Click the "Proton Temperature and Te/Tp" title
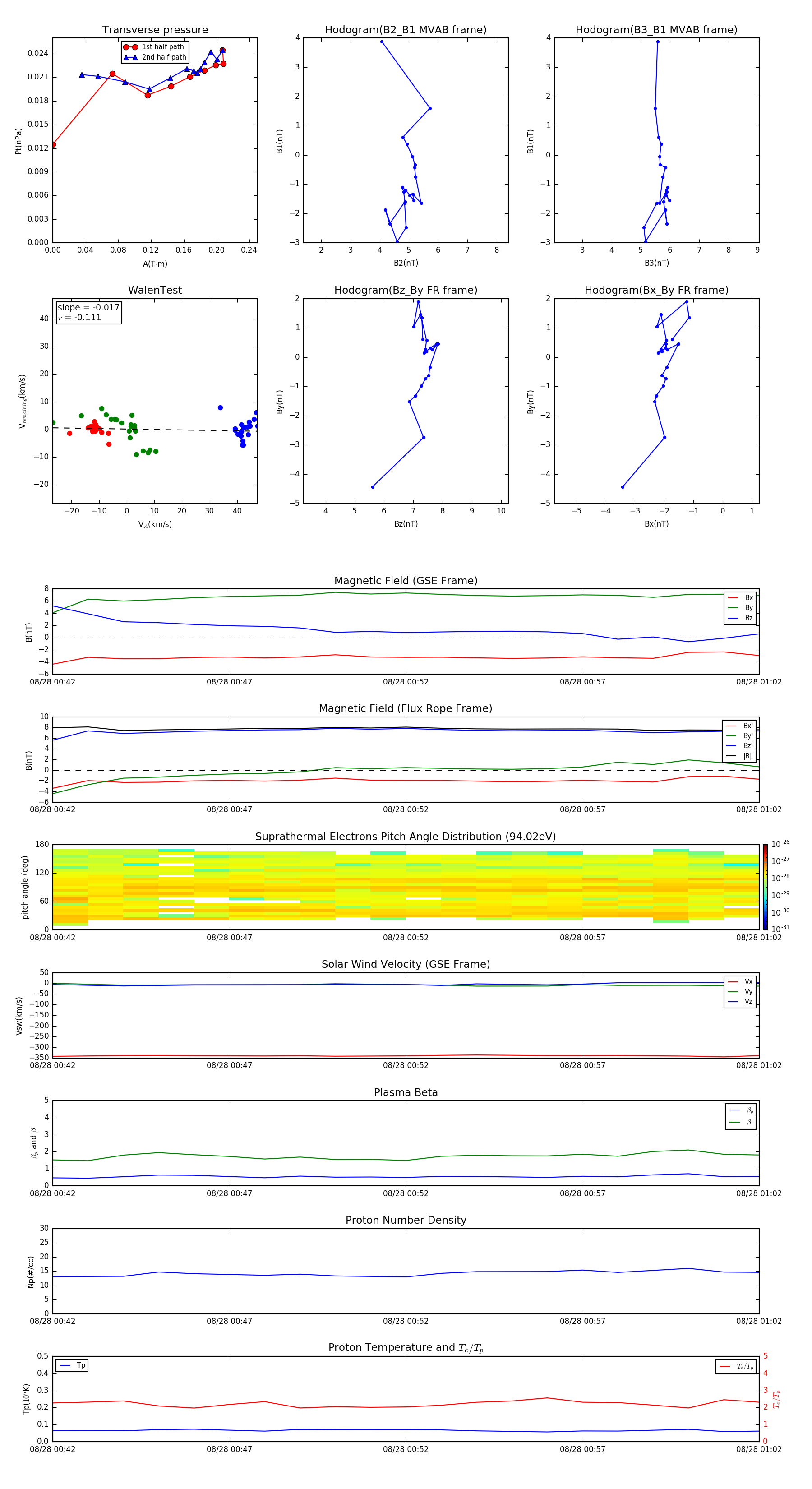This screenshot has height=1489, width=812. click(406, 1348)
